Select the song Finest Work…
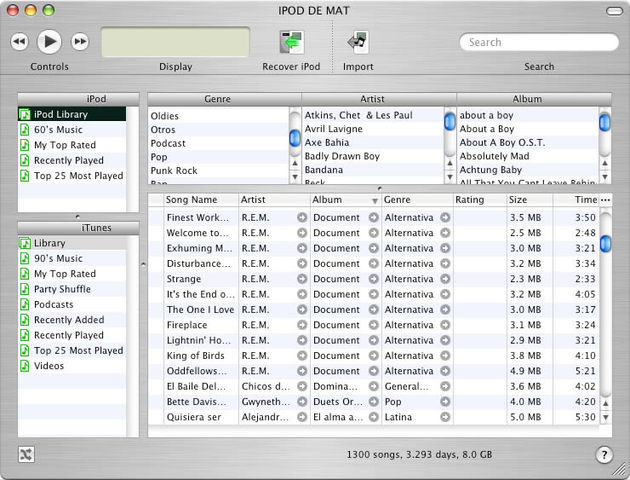 (x=198, y=217)
